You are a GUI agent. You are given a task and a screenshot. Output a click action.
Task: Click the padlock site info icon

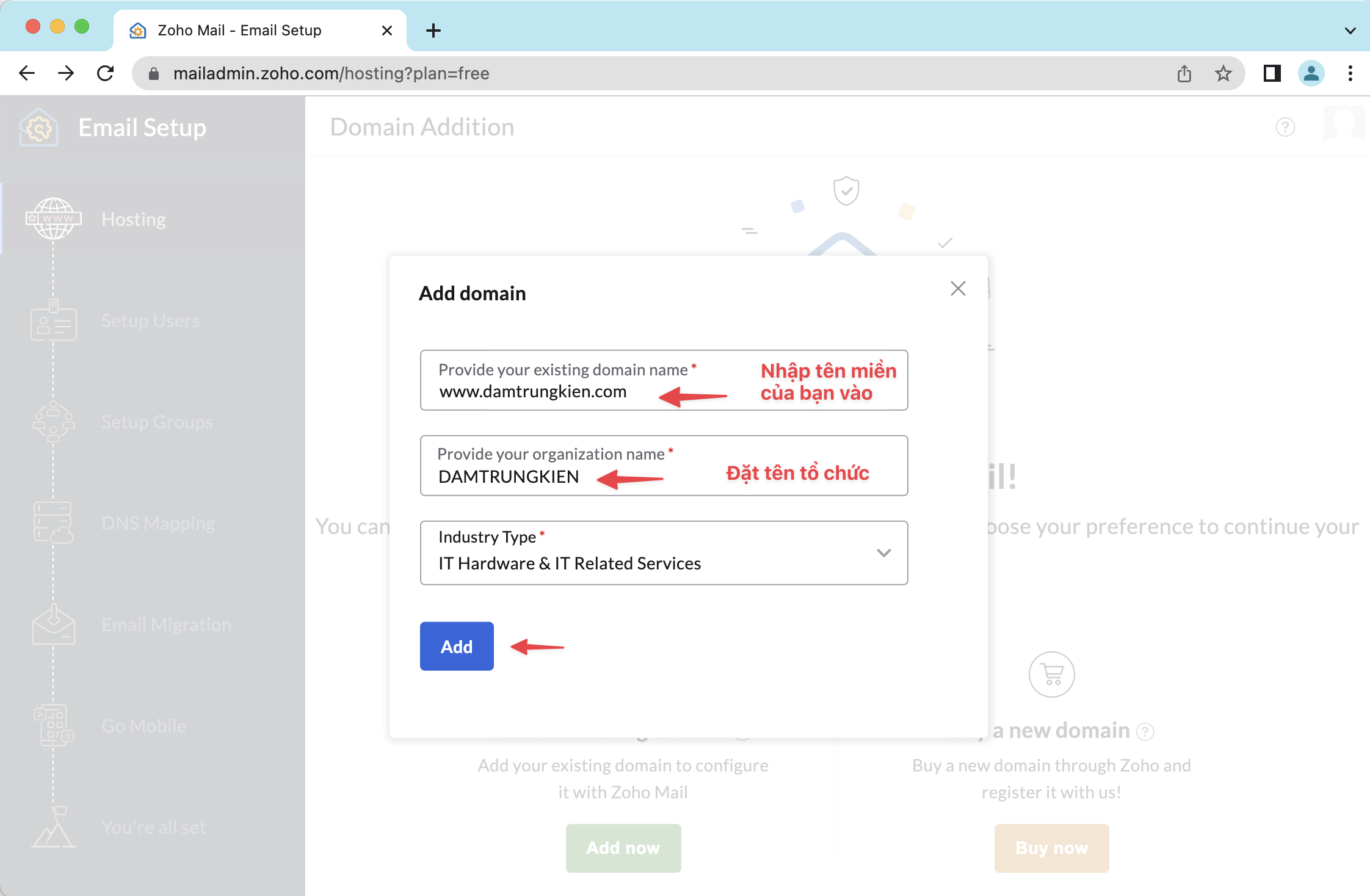tap(154, 74)
